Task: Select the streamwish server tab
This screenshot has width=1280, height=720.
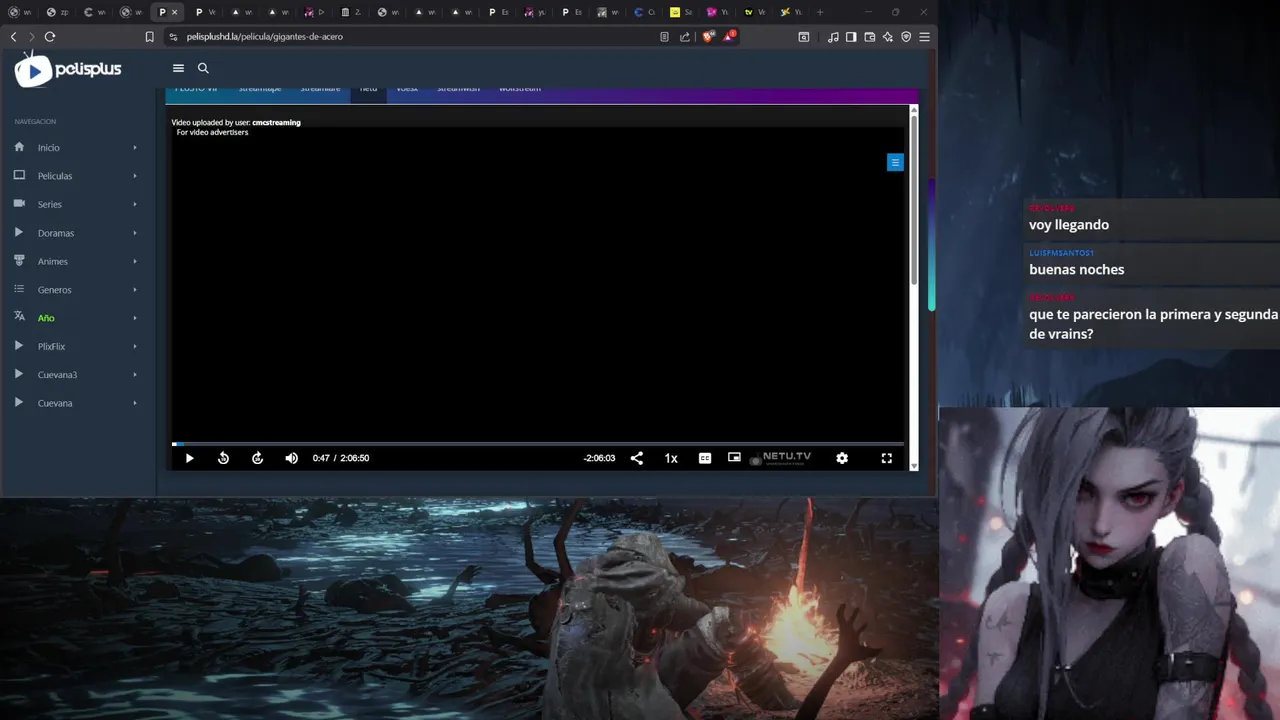Action: pos(458,89)
